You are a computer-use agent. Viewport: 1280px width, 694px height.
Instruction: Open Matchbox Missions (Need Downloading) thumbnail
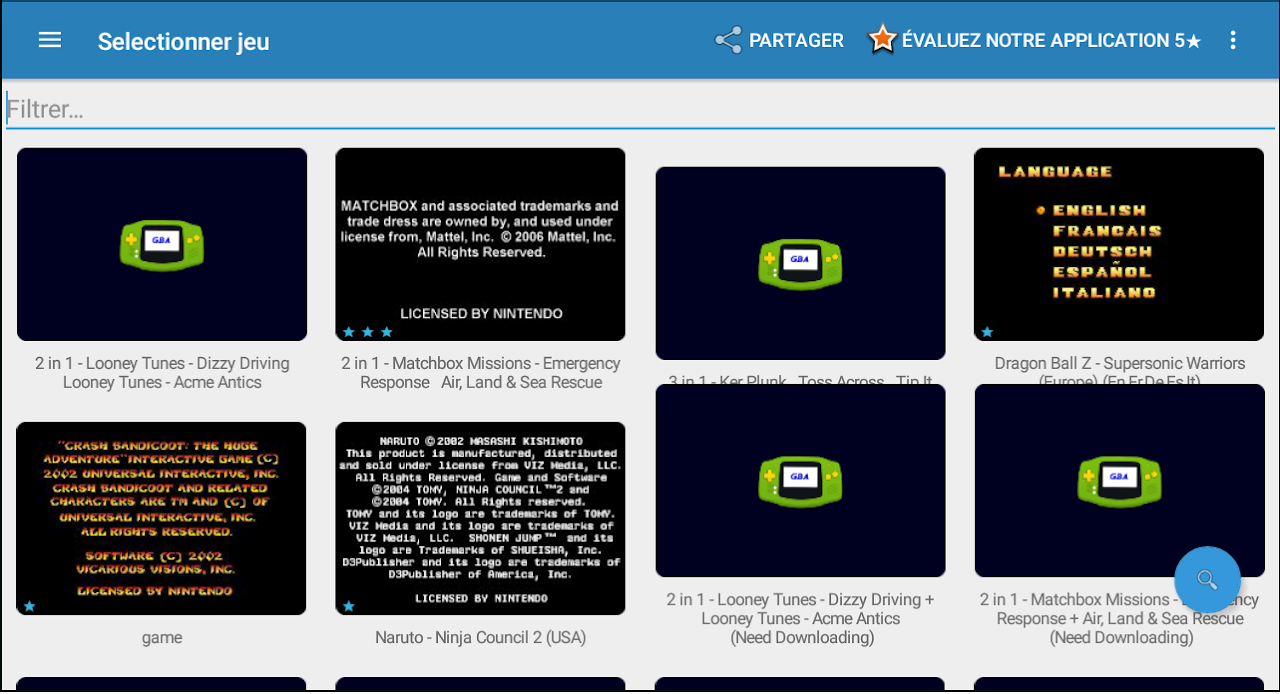[1119, 480]
